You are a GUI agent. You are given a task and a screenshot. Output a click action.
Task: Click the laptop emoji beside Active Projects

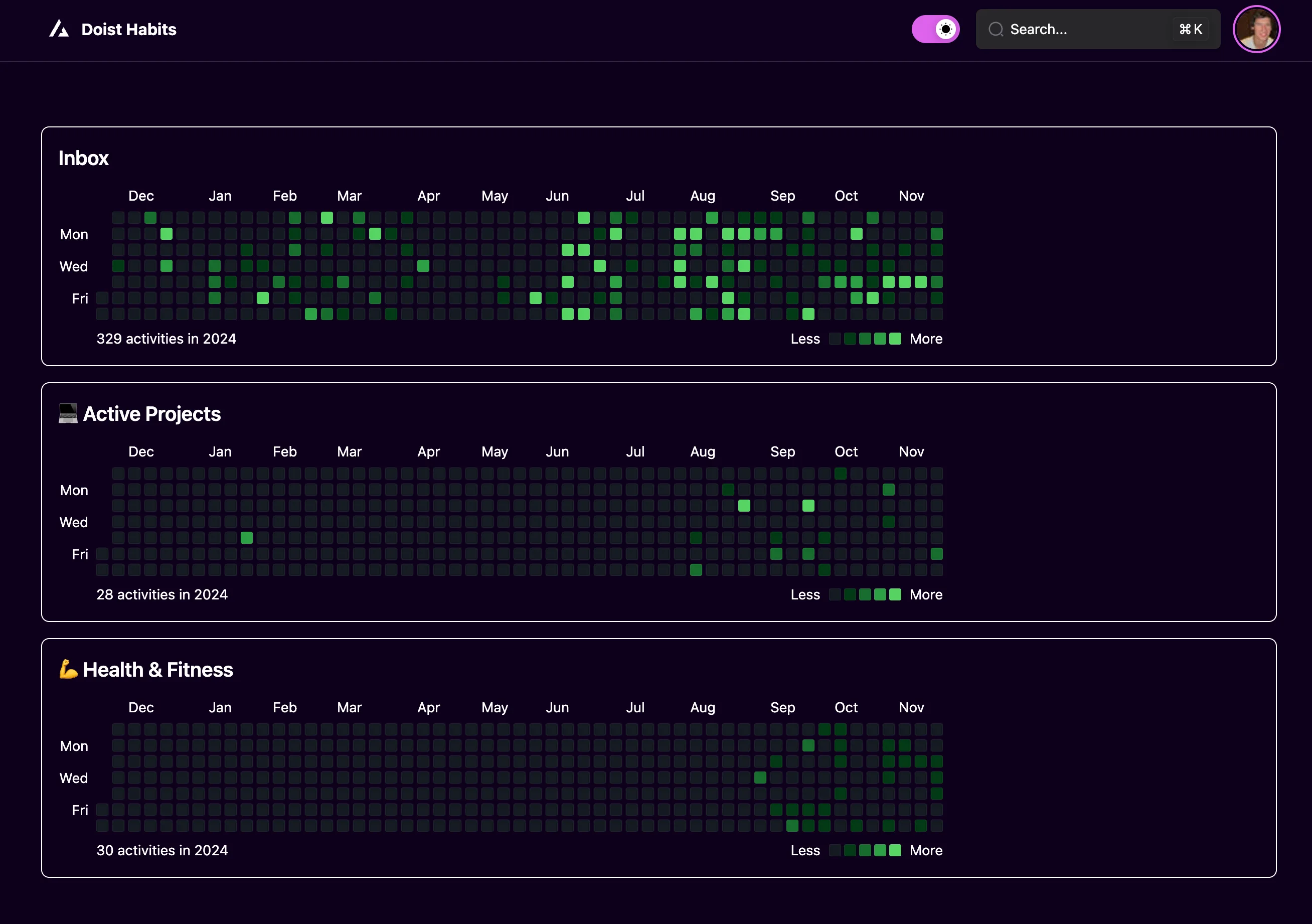point(68,414)
